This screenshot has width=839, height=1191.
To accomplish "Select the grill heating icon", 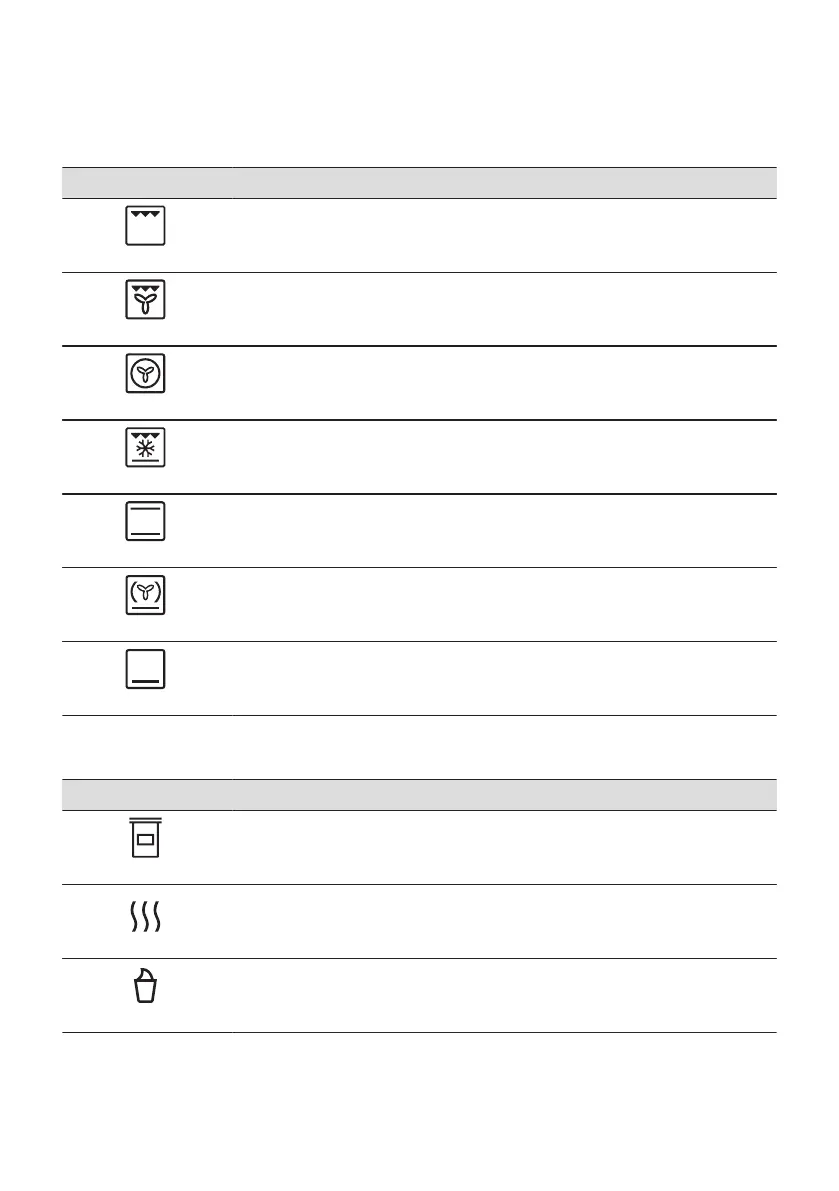I will tap(146, 227).
